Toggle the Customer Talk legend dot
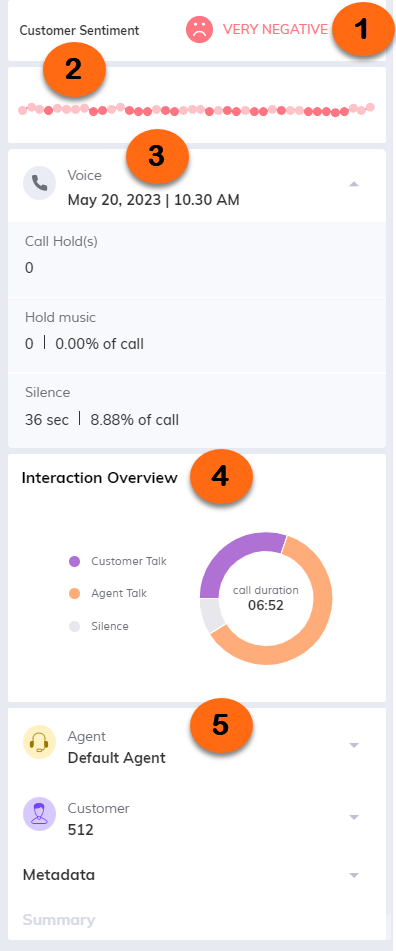396x951 pixels. 74,562
